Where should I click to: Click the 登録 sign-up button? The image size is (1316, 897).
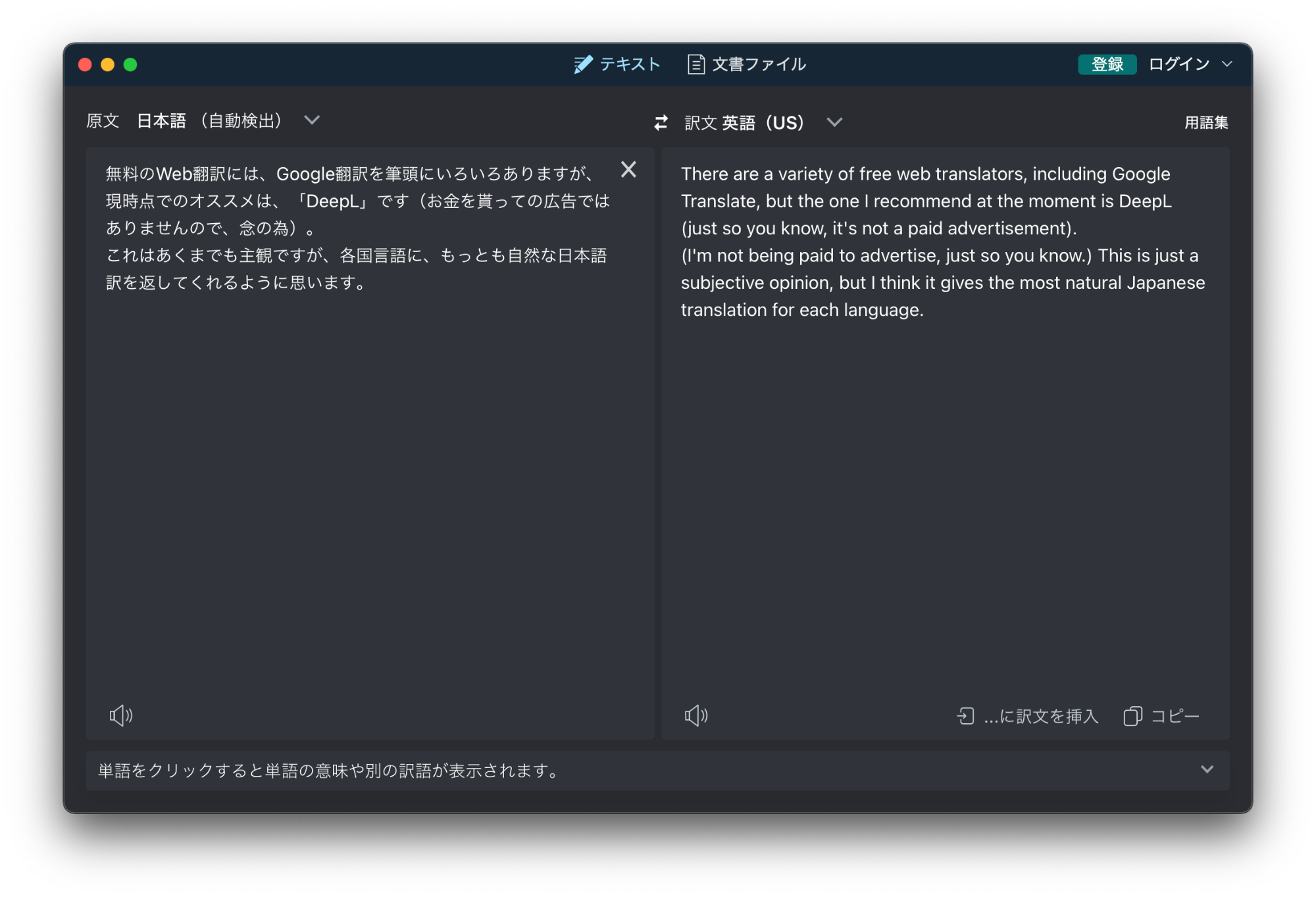[1107, 64]
